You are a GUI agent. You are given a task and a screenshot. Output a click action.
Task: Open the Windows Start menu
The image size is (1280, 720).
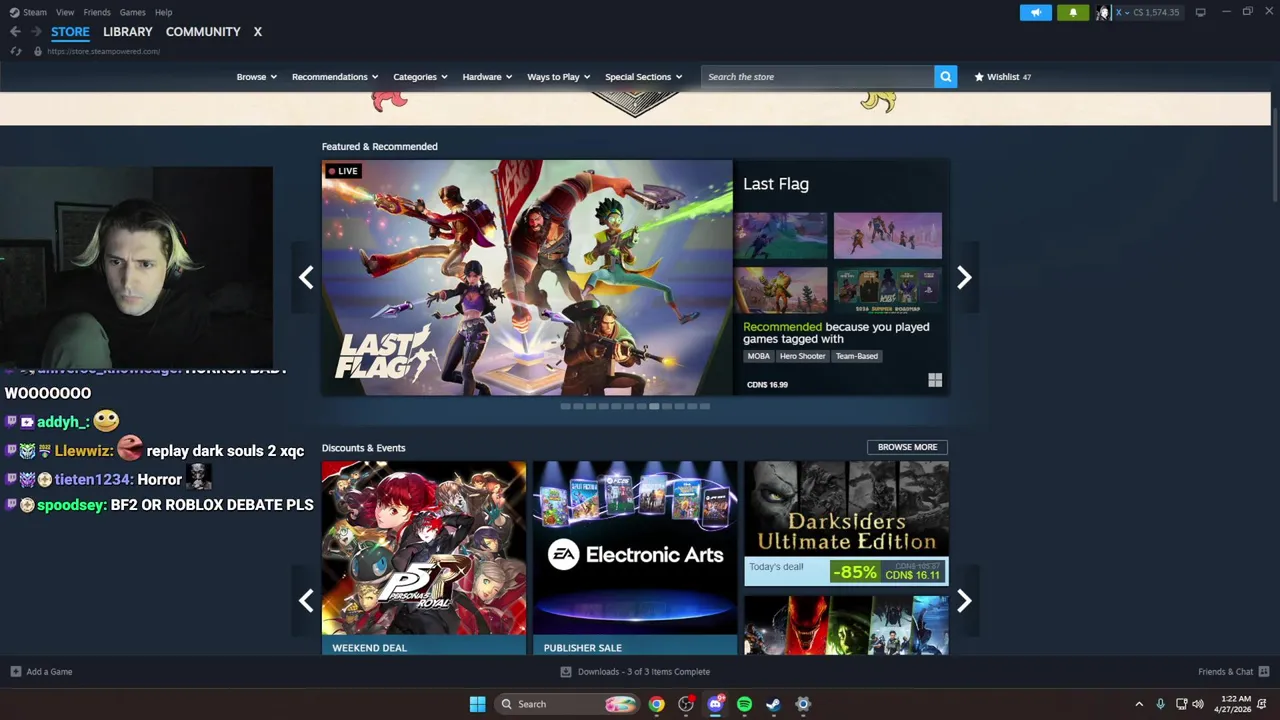click(x=477, y=704)
